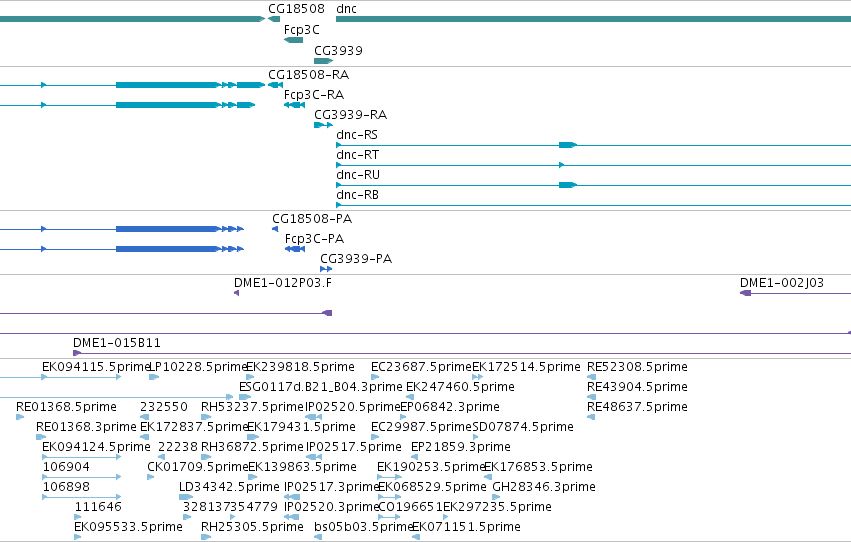Click the RE48637.5prime EST label

pyautogui.click(x=637, y=407)
